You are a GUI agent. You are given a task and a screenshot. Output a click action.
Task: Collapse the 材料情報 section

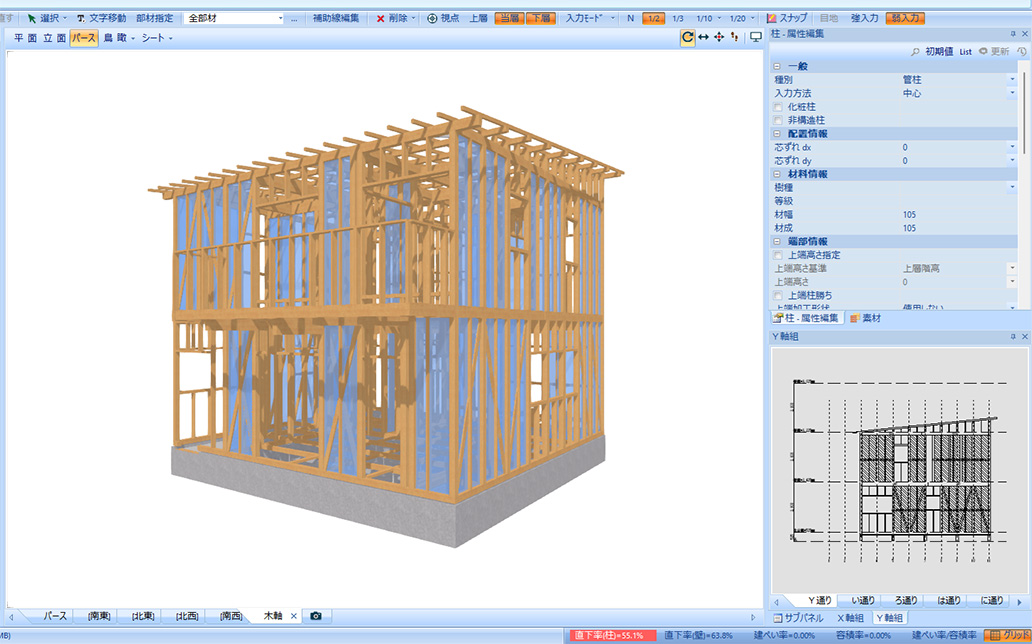click(777, 174)
